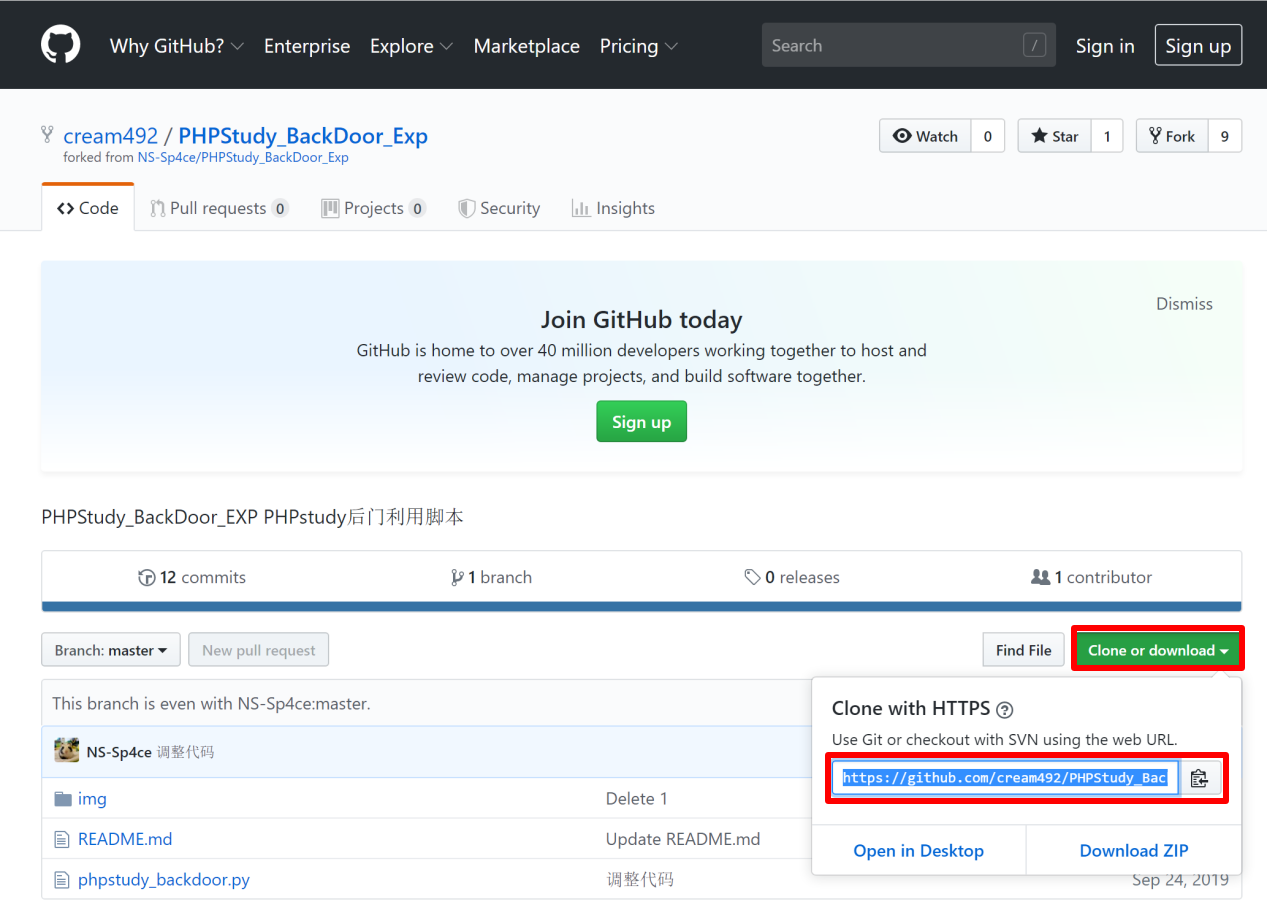Expand the Pricing menu
Image resolution: width=1267 pixels, height=910 pixels.
[638, 46]
